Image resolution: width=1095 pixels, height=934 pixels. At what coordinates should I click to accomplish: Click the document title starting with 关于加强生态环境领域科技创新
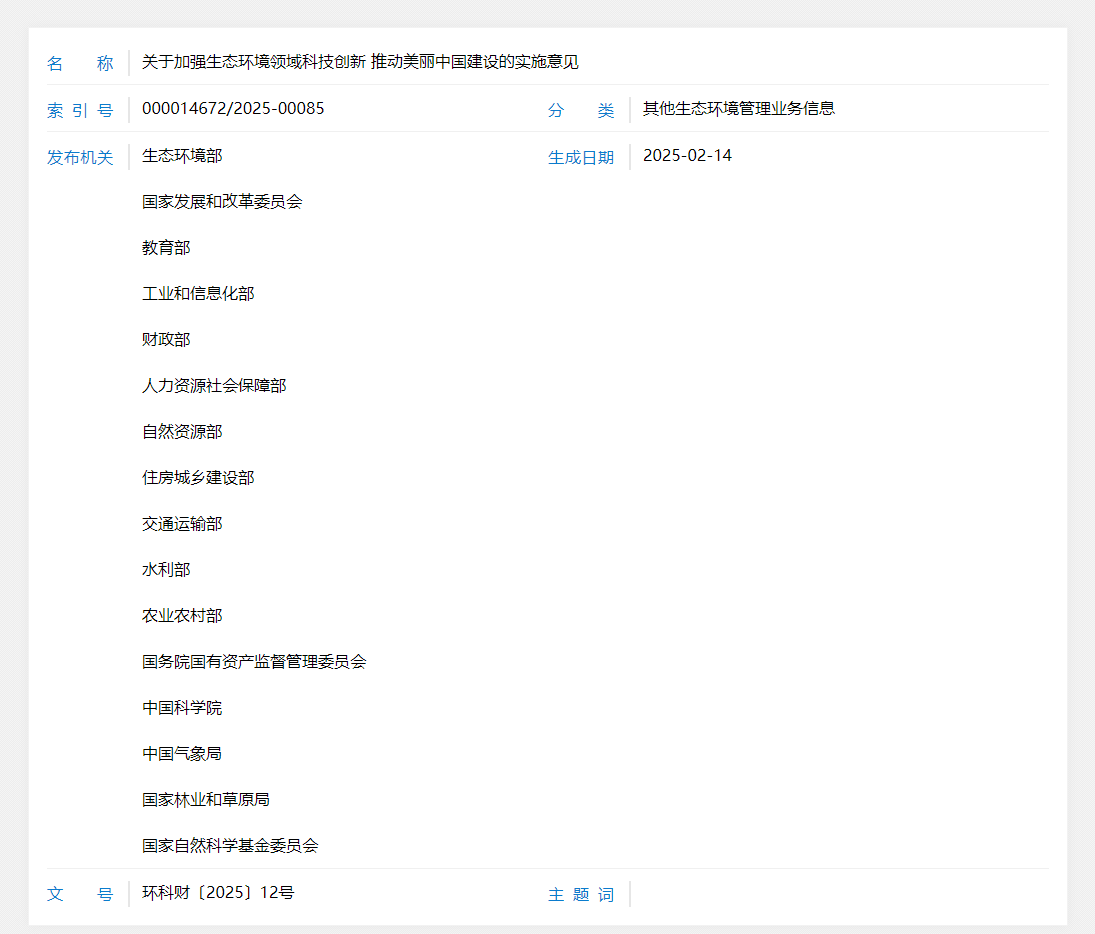[x=360, y=62]
